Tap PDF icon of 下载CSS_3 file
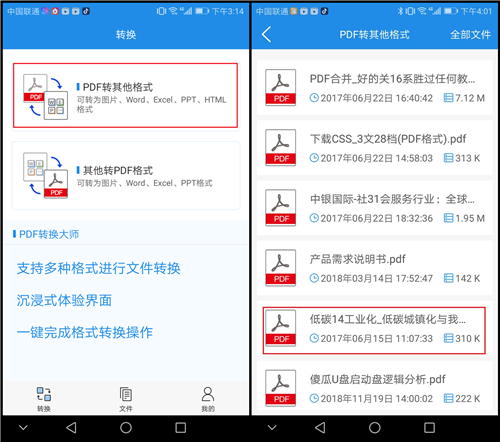This screenshot has width=500, height=442. pos(280,147)
